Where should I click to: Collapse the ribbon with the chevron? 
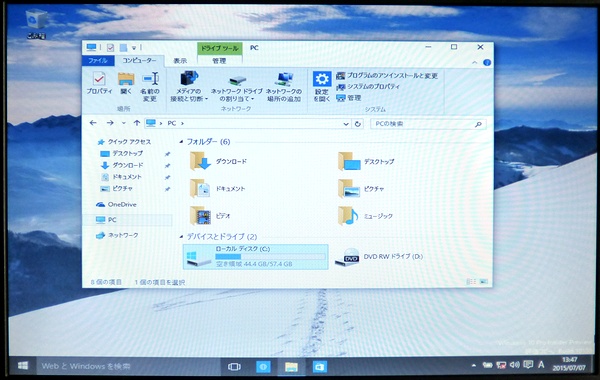[x=475, y=62]
